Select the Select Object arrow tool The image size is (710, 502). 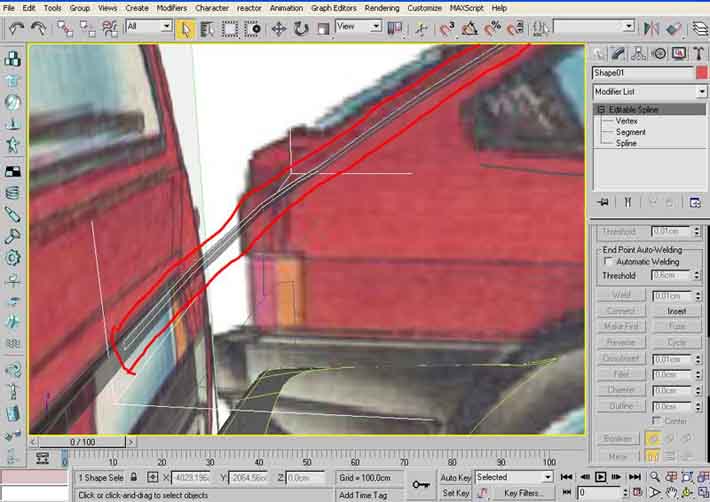[x=186, y=29]
